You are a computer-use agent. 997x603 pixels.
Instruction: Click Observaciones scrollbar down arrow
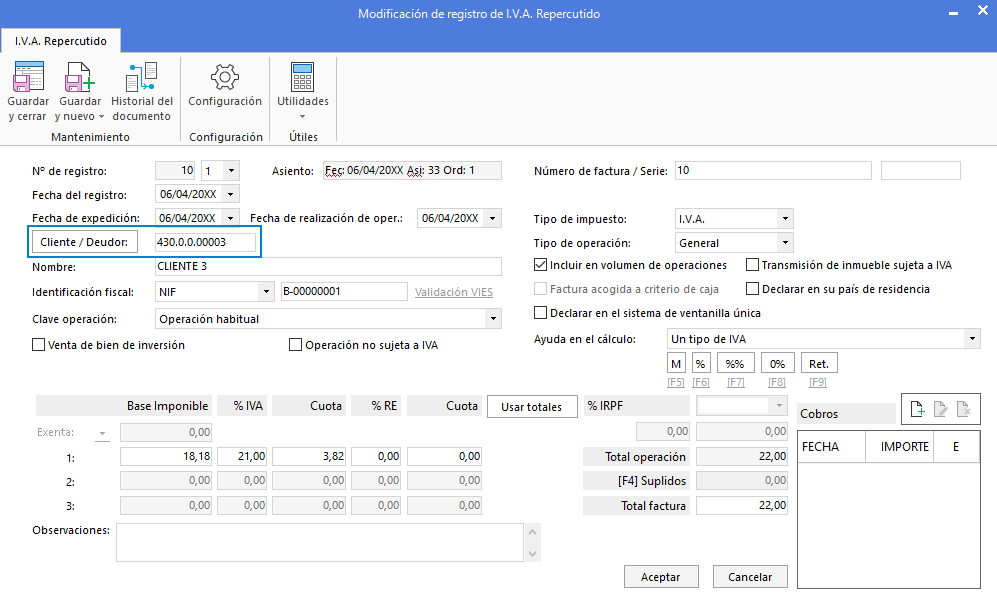[x=533, y=553]
